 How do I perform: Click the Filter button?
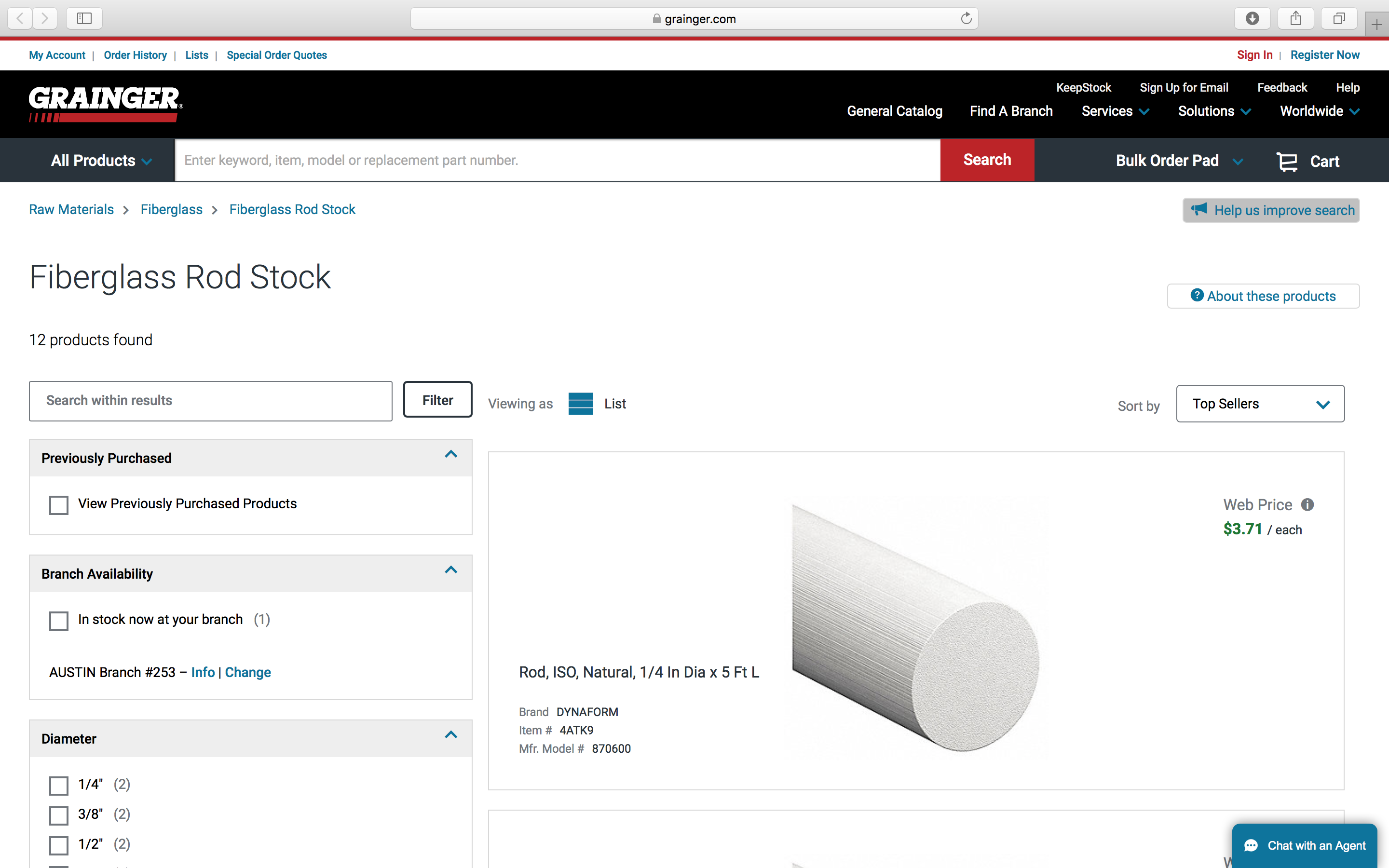[437, 400]
